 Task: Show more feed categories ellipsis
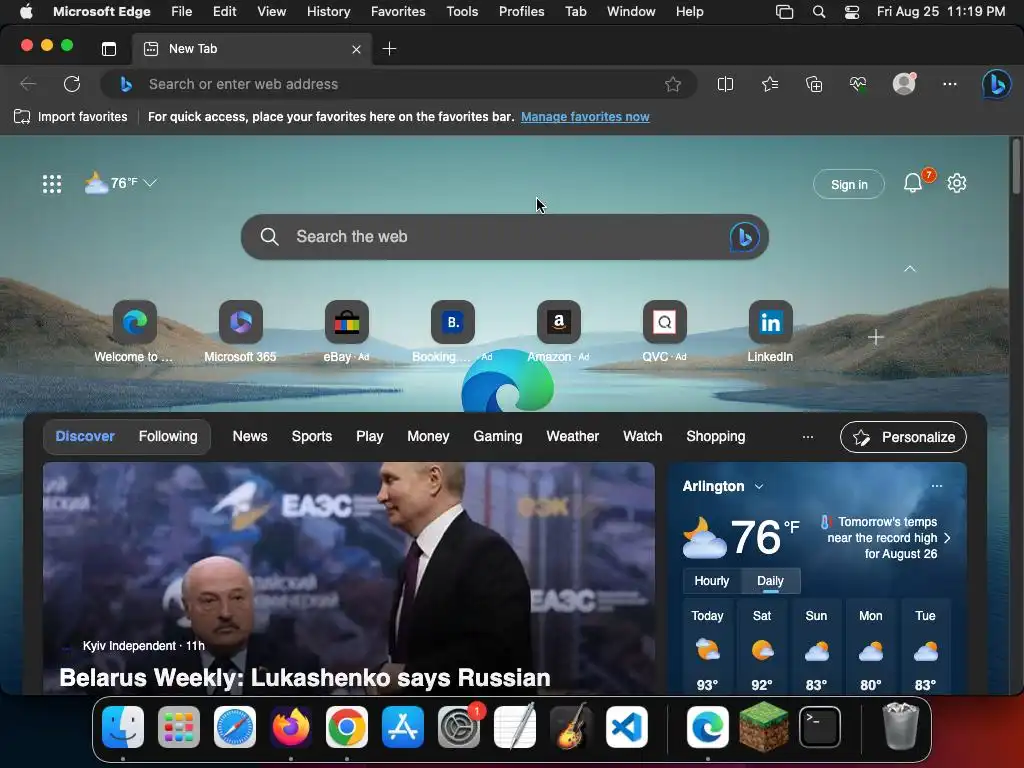tap(808, 437)
